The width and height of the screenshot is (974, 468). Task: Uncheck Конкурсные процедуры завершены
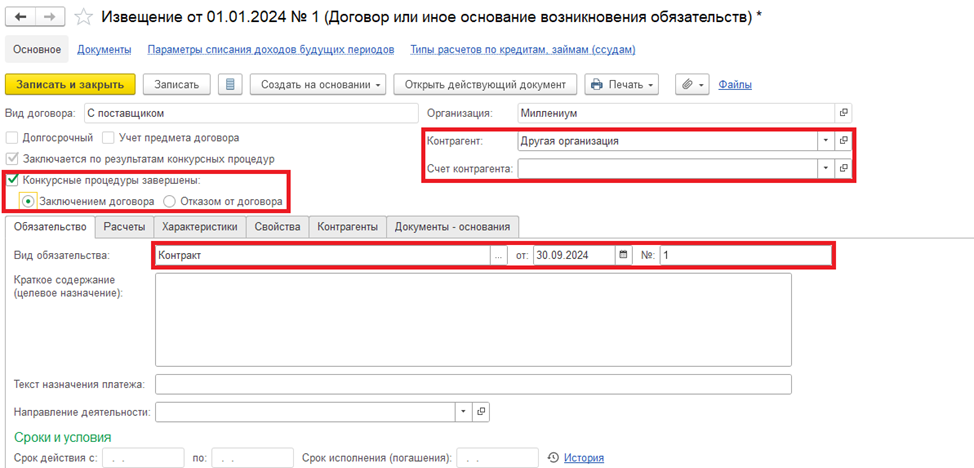pos(11,180)
